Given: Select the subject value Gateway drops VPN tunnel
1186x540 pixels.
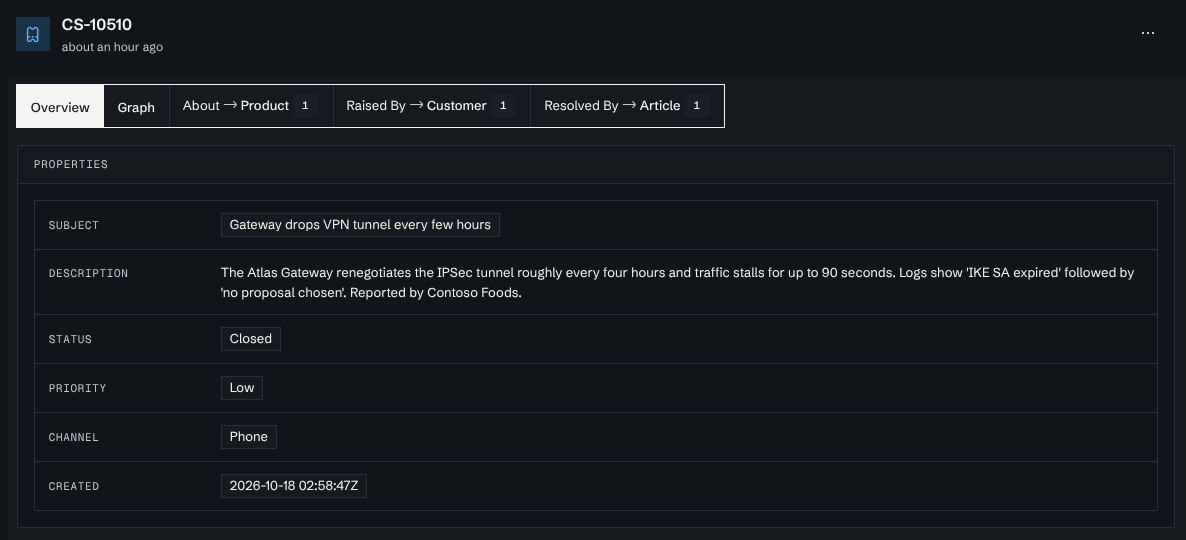Looking at the screenshot, I should tap(360, 225).
